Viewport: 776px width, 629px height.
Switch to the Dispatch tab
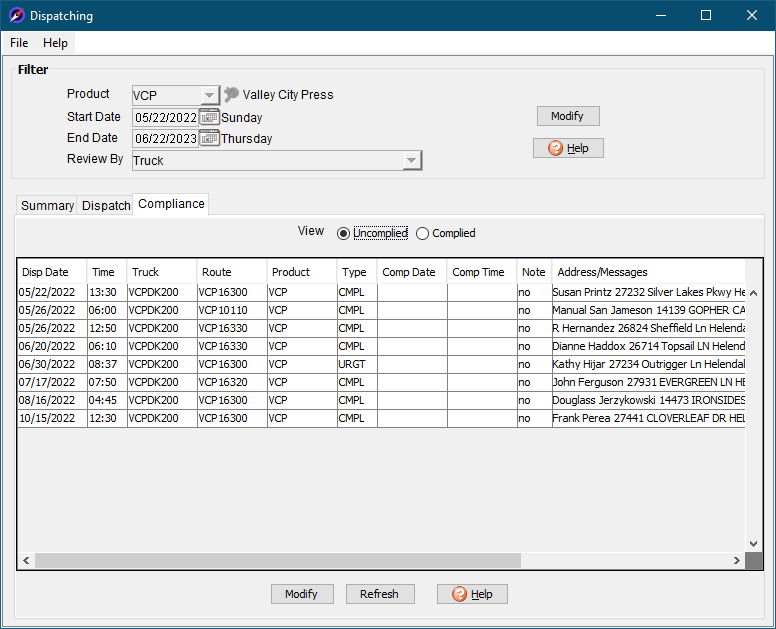pos(106,205)
